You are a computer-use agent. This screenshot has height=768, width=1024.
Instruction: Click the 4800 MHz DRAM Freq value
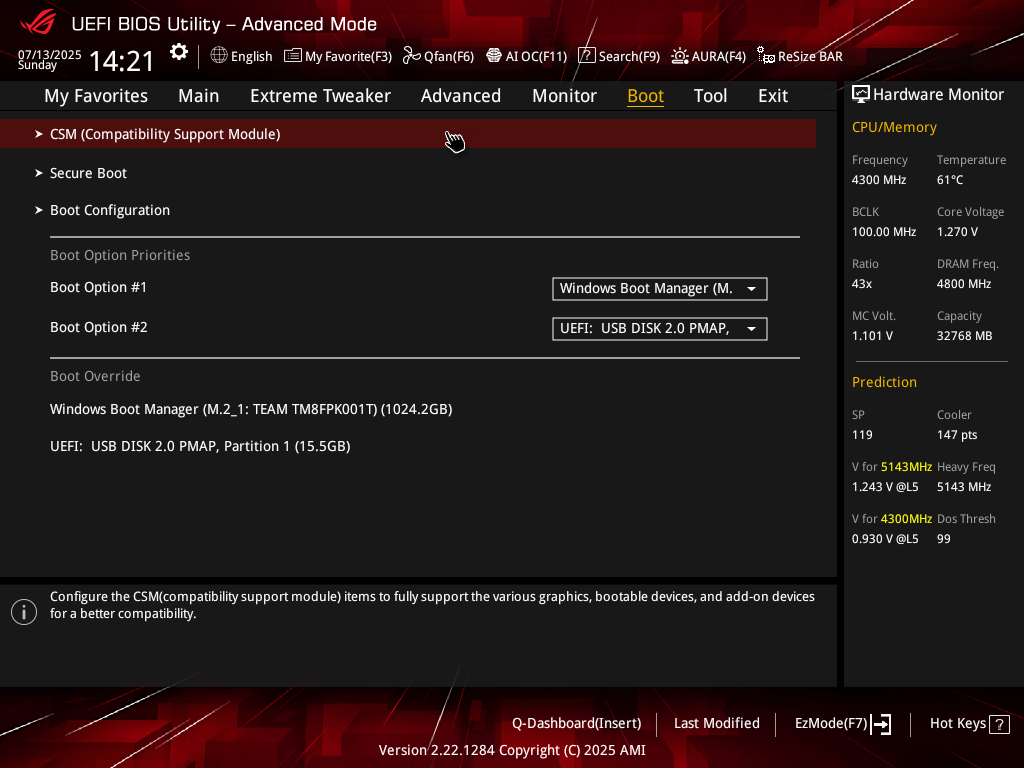[x=964, y=284]
